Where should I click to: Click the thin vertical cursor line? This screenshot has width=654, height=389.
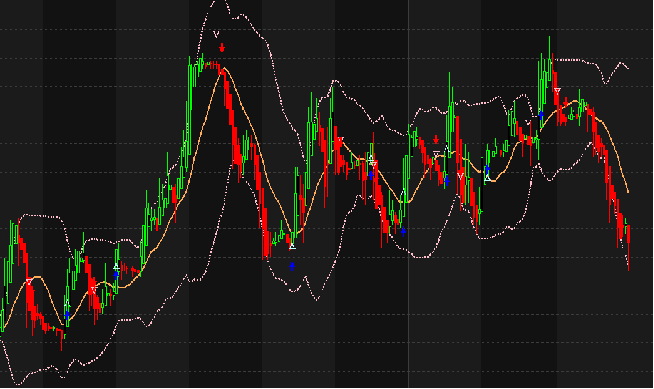tap(408, 194)
